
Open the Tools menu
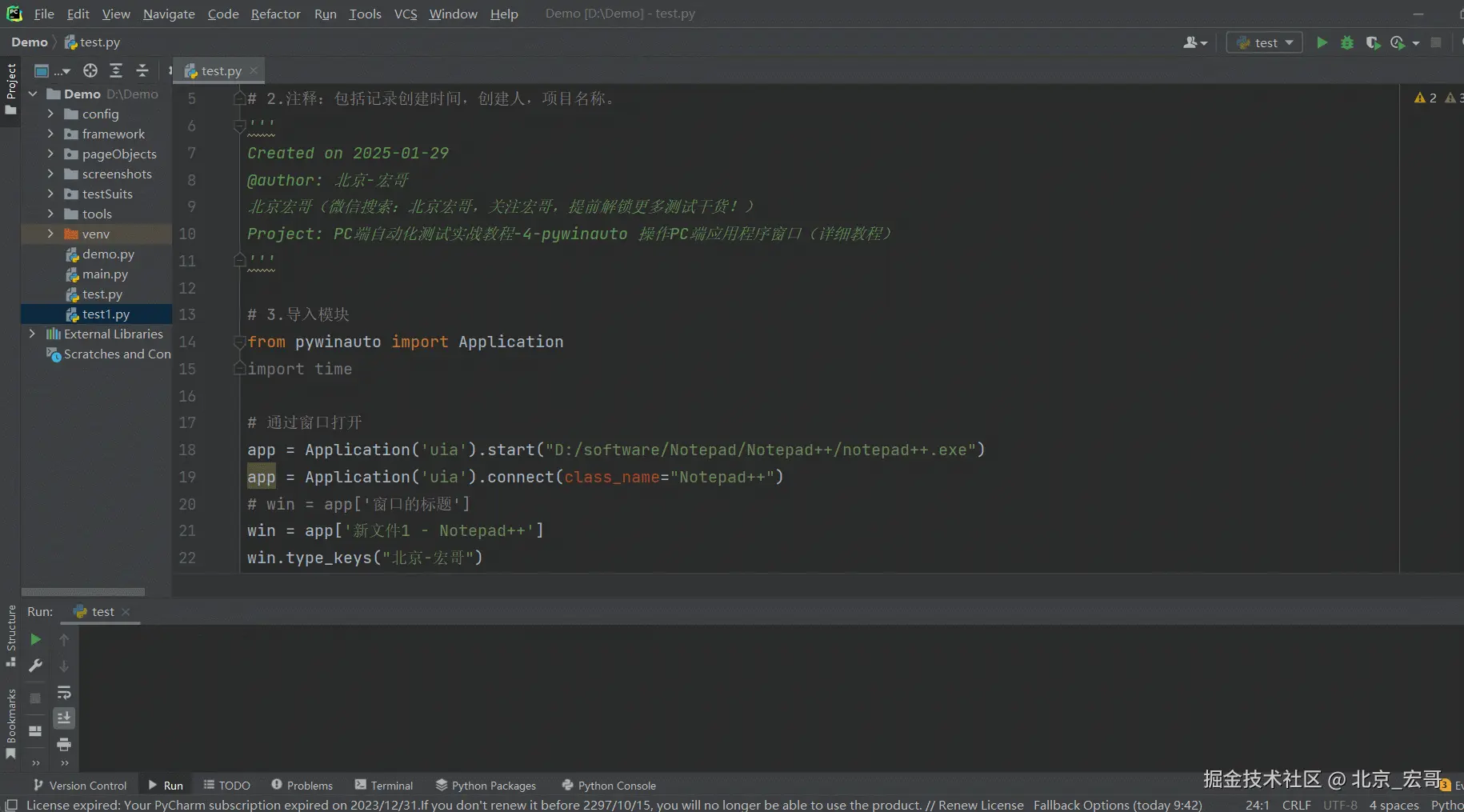point(365,14)
